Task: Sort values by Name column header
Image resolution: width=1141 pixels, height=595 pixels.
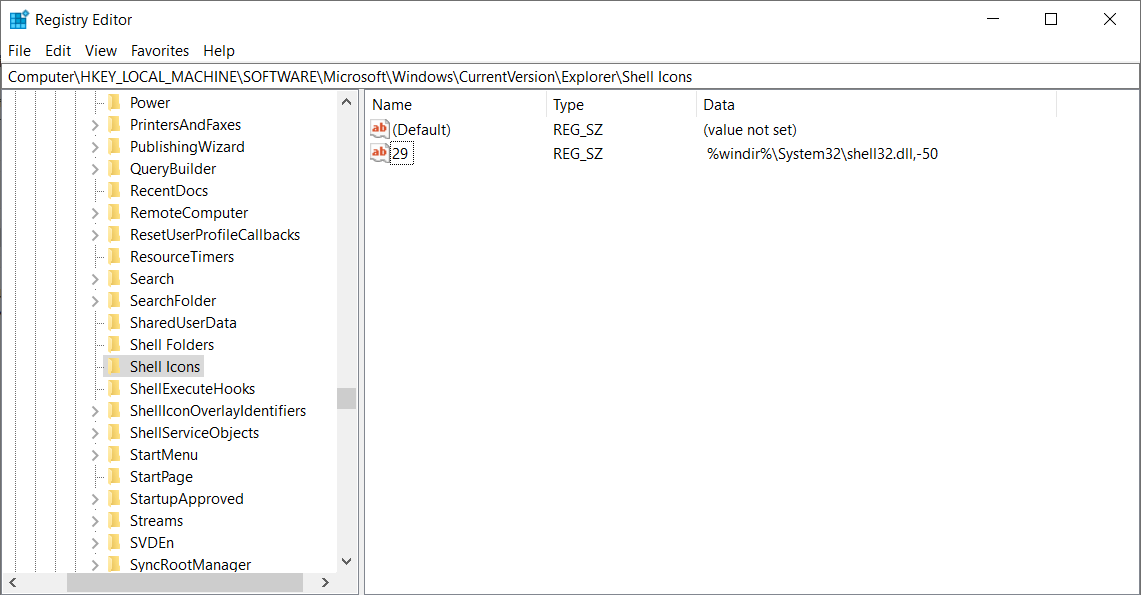Action: pos(455,105)
